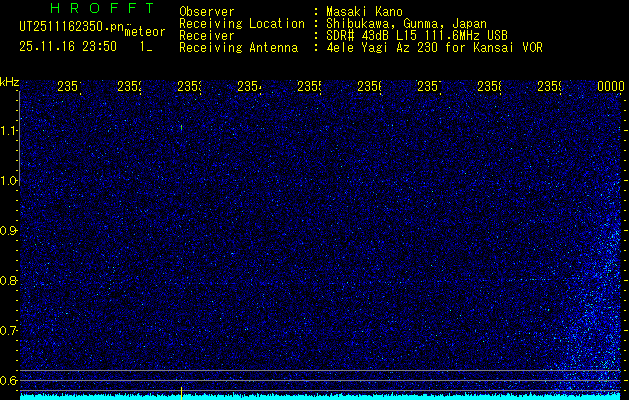Click the kHz axis unit label
The width and height of the screenshot is (629, 400).
point(9,81)
